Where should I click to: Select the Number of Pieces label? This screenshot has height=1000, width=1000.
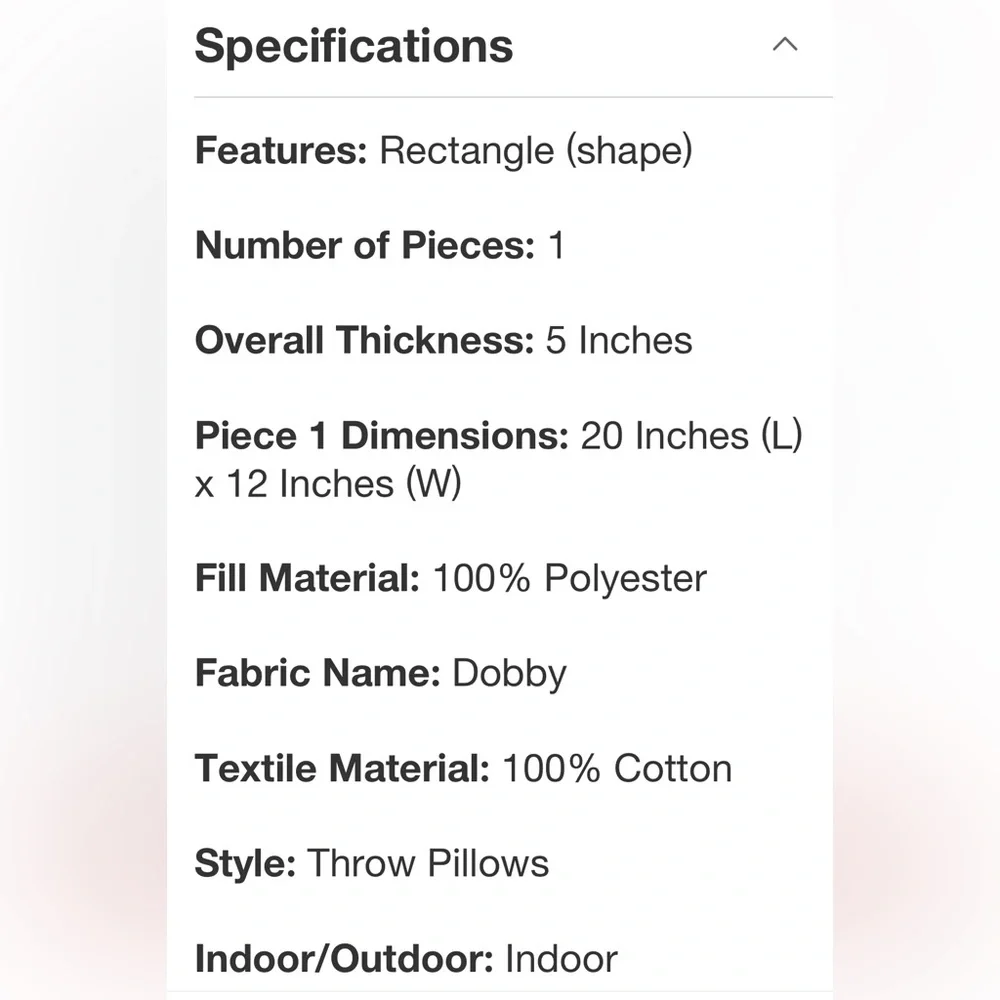point(364,245)
